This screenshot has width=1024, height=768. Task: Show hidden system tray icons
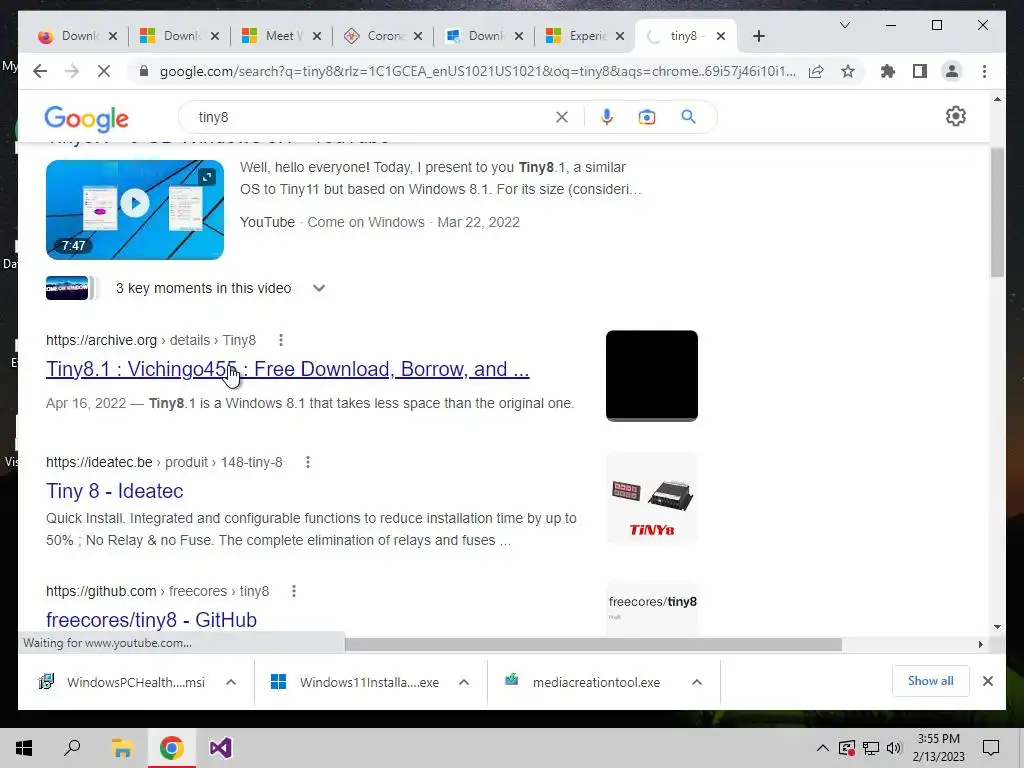click(x=823, y=748)
